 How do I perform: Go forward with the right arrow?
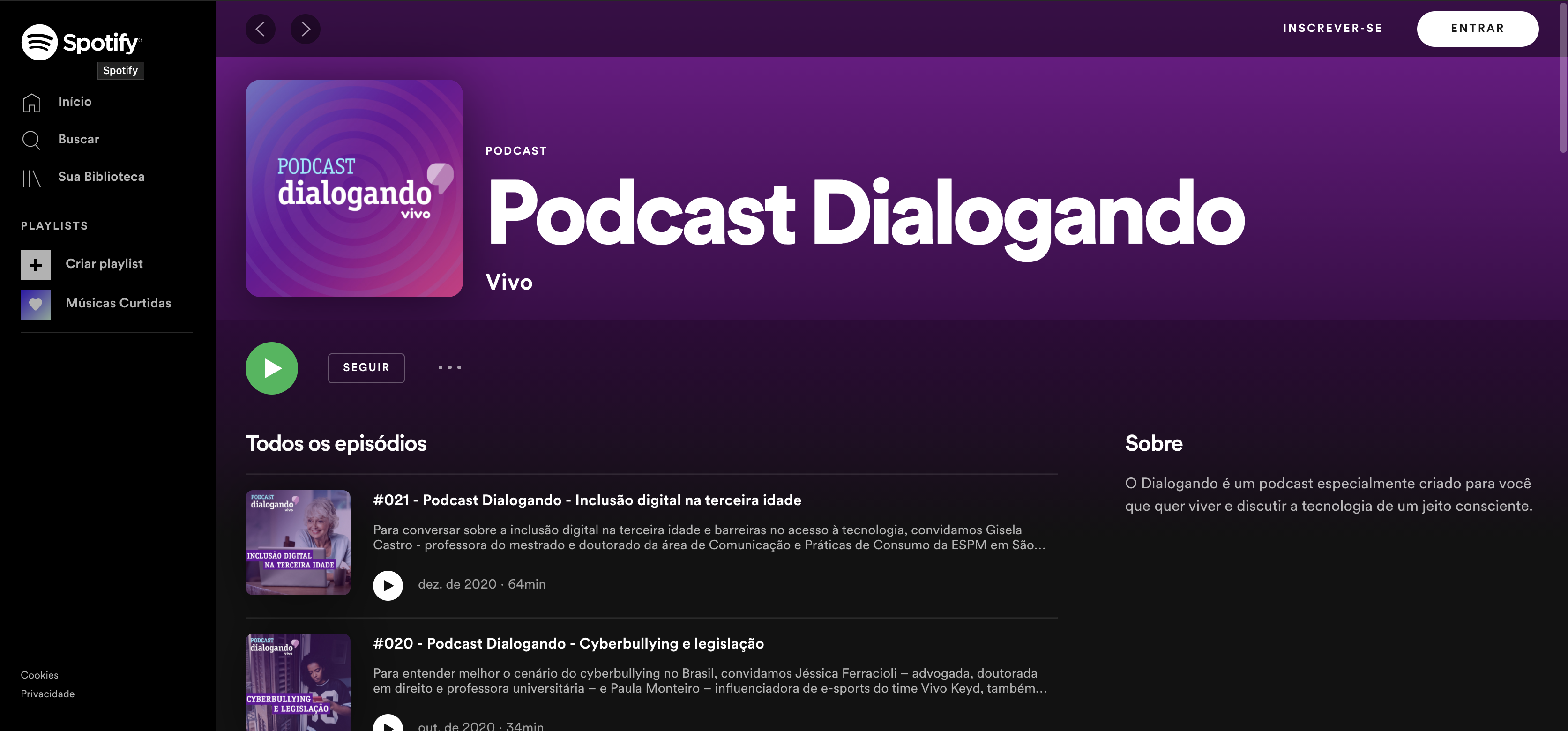coord(306,29)
